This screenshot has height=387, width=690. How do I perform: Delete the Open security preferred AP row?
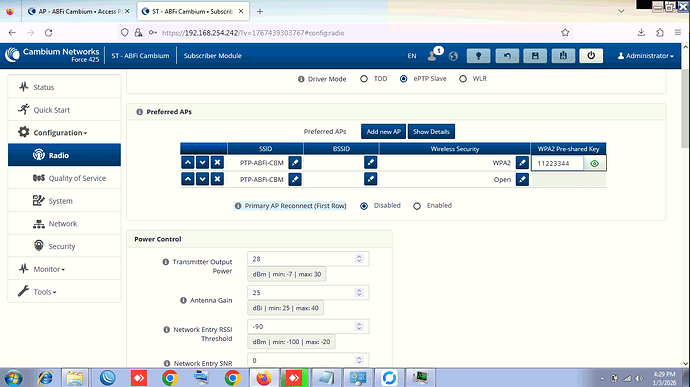pos(217,179)
